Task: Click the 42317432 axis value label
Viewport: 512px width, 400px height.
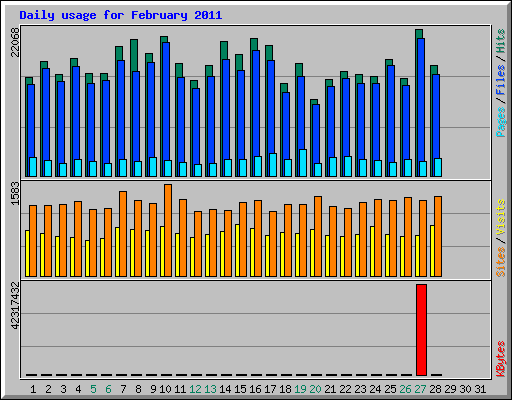Action: point(15,305)
